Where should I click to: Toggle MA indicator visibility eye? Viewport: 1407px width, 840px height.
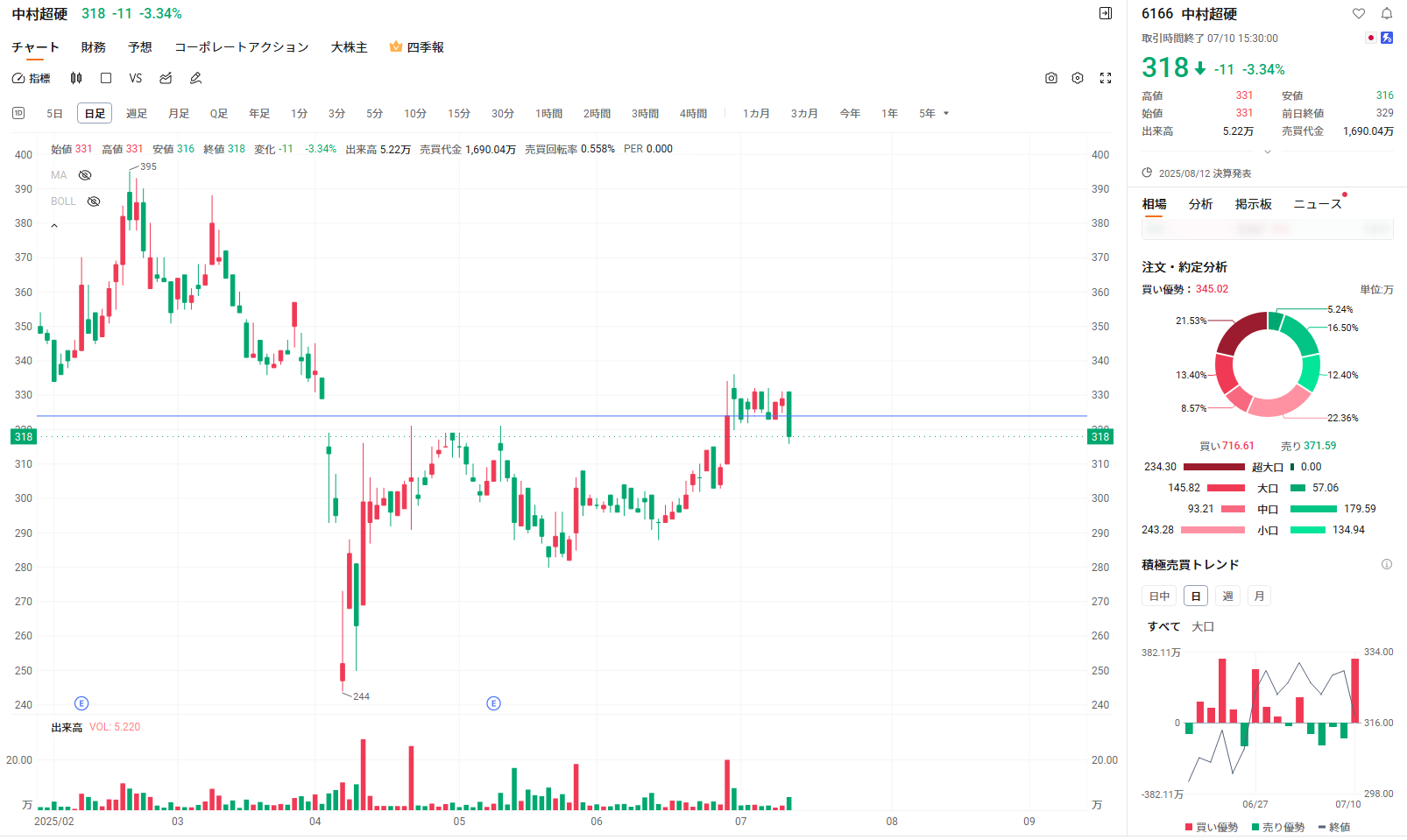click(x=85, y=175)
